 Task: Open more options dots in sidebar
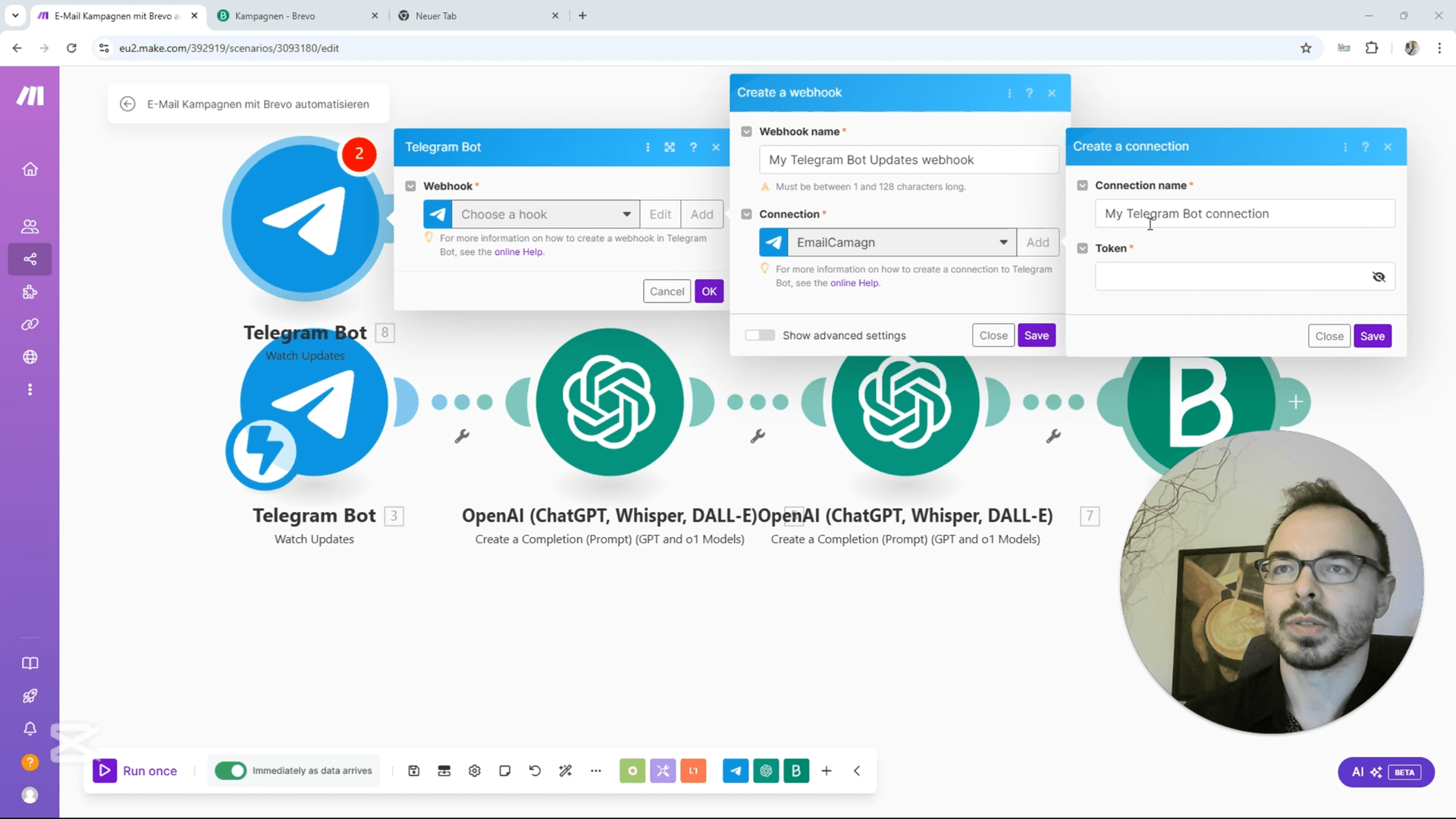pos(30,390)
